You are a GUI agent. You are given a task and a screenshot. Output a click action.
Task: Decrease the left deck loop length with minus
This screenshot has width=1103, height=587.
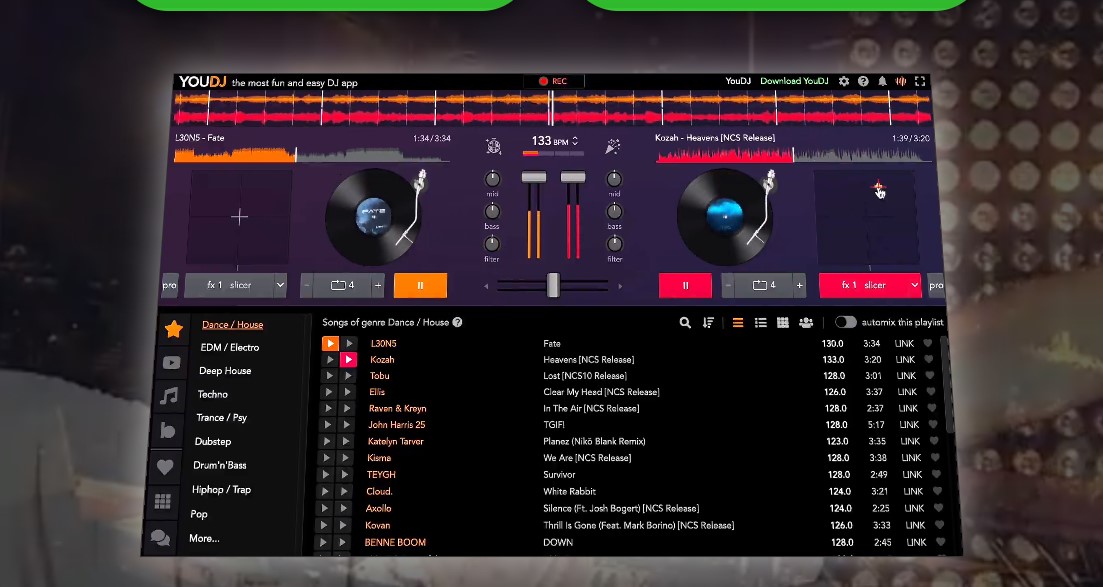coord(307,285)
